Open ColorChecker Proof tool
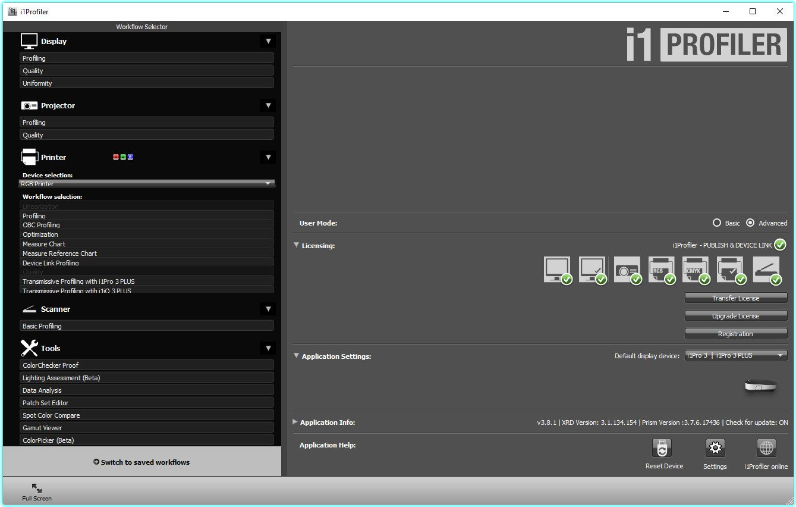Viewport: 796px width, 507px height. point(147,365)
